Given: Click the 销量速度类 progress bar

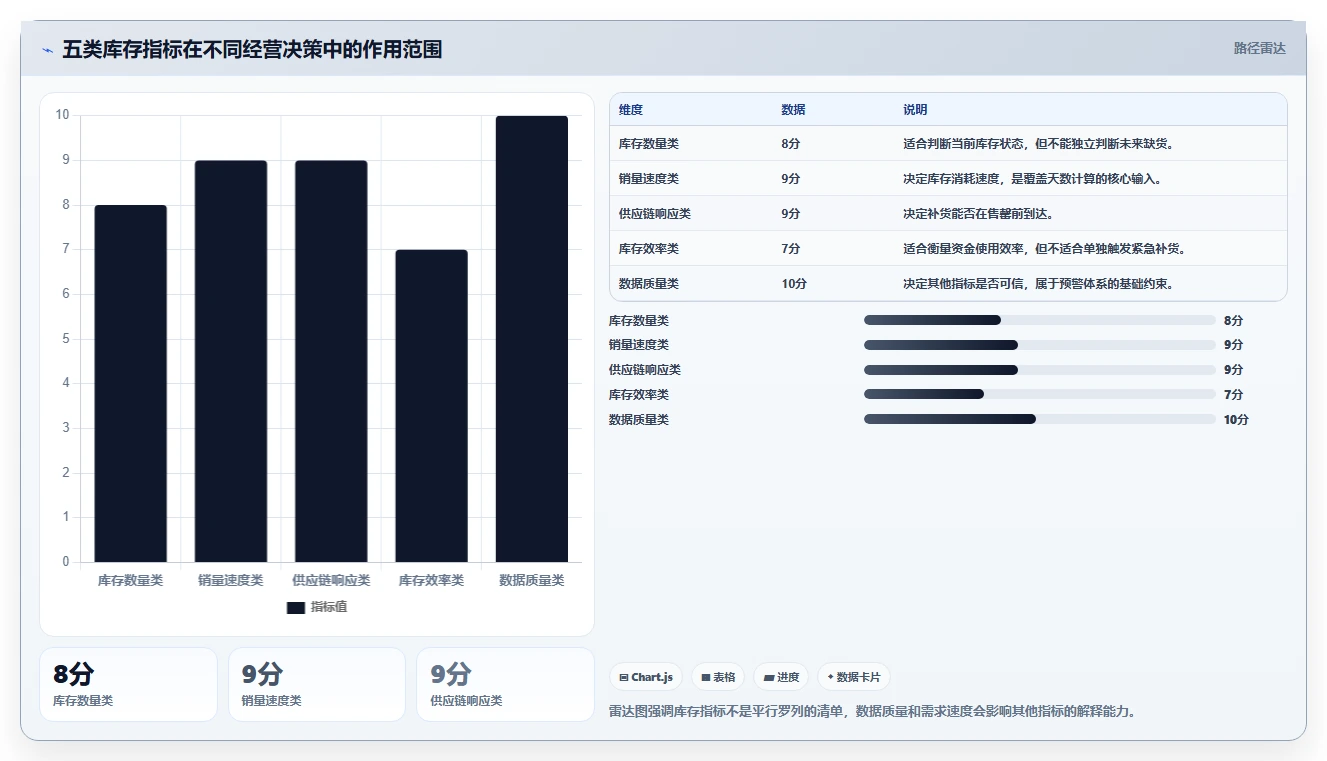Looking at the screenshot, I should [1040, 344].
